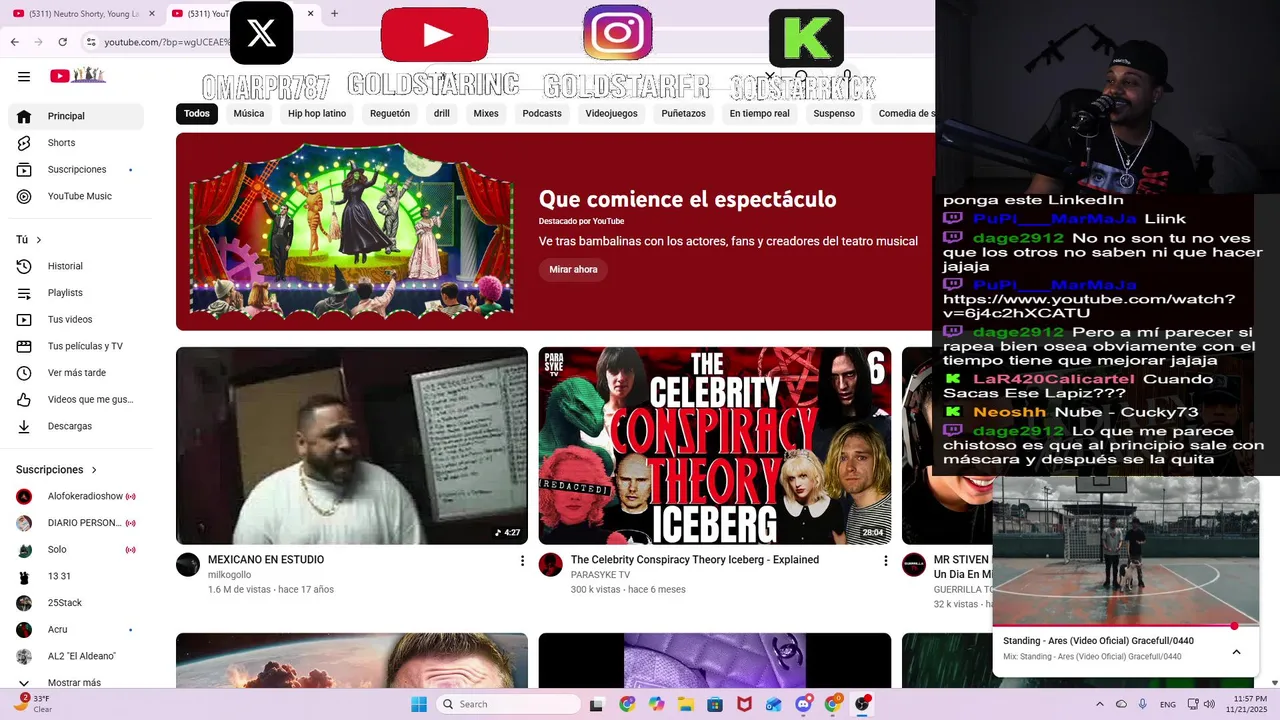Select the Hip hop latino chip

tap(317, 114)
